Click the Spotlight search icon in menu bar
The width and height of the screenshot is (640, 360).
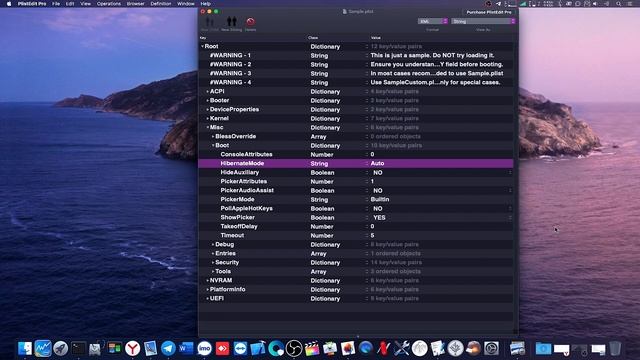619,4
